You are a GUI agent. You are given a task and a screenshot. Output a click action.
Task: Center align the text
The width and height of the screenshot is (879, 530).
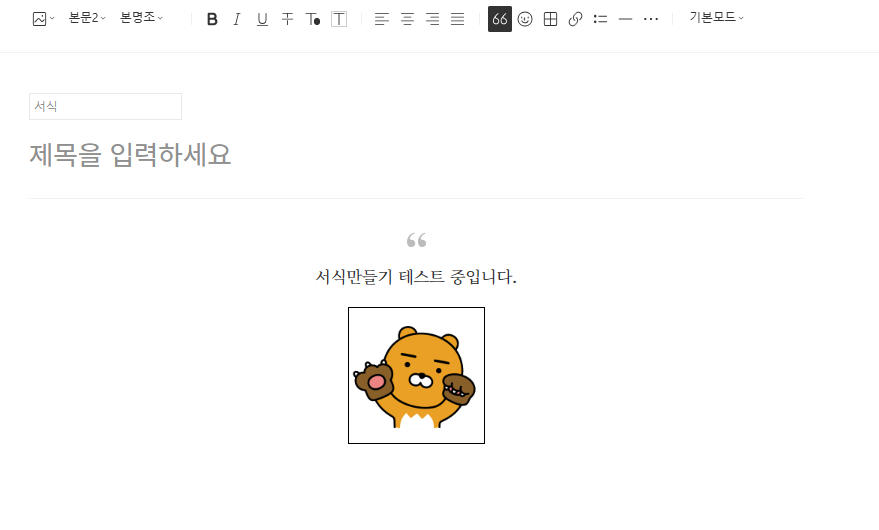(x=407, y=19)
